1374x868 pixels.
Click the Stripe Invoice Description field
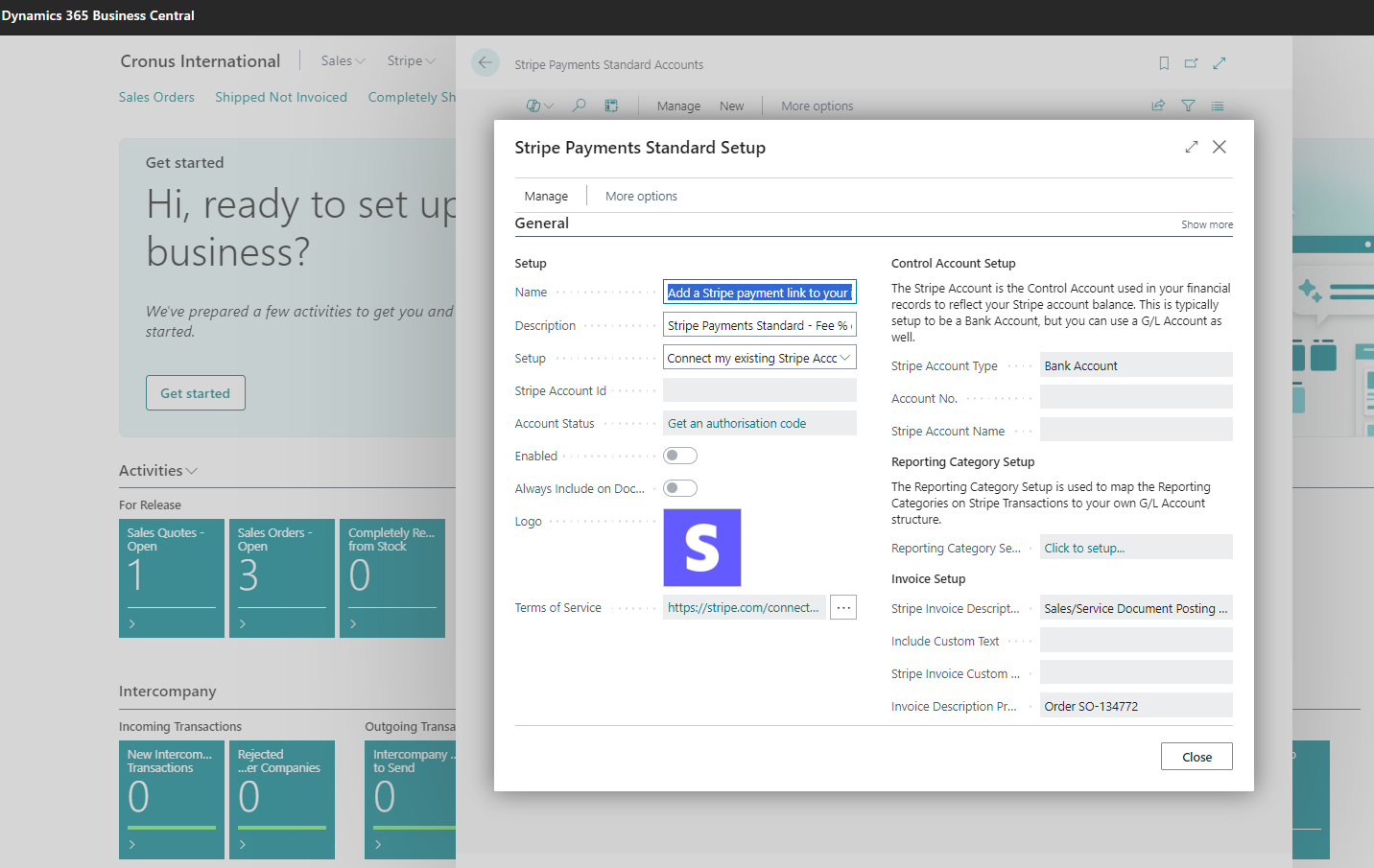pos(1136,608)
